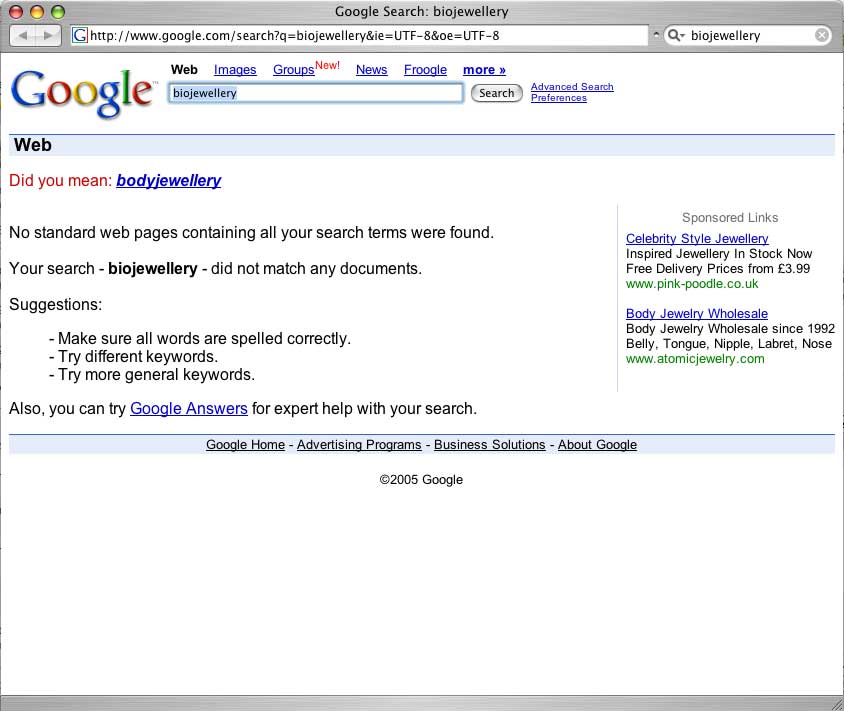Click the Google Search button

tap(496, 93)
